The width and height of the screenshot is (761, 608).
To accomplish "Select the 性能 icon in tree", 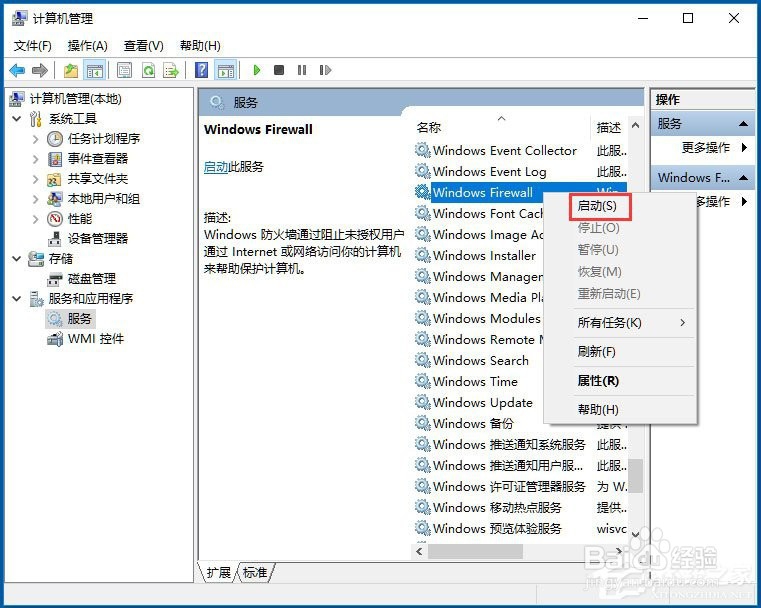I will [55, 219].
